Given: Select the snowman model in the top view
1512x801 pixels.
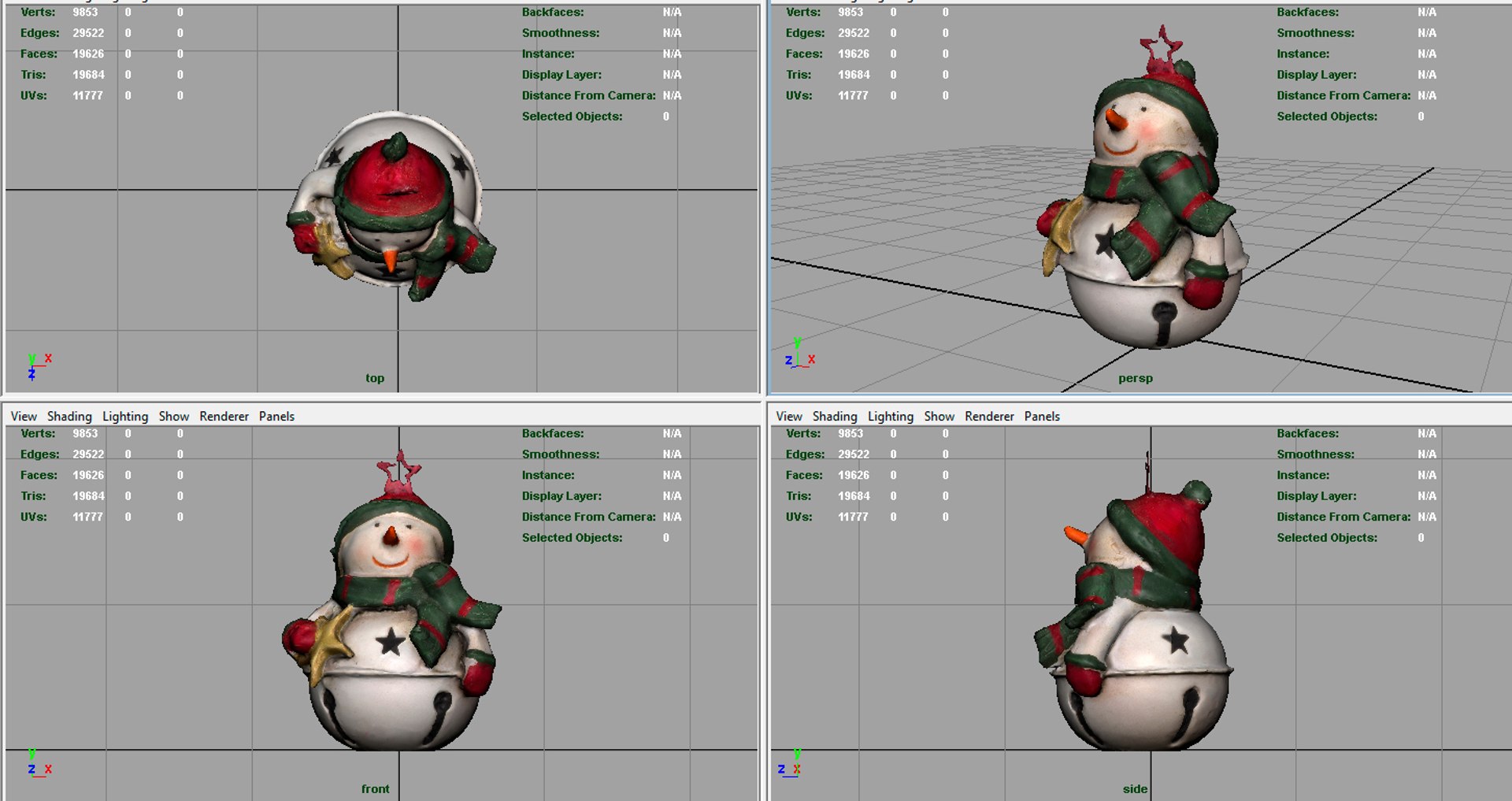Looking at the screenshot, I should point(391,206).
